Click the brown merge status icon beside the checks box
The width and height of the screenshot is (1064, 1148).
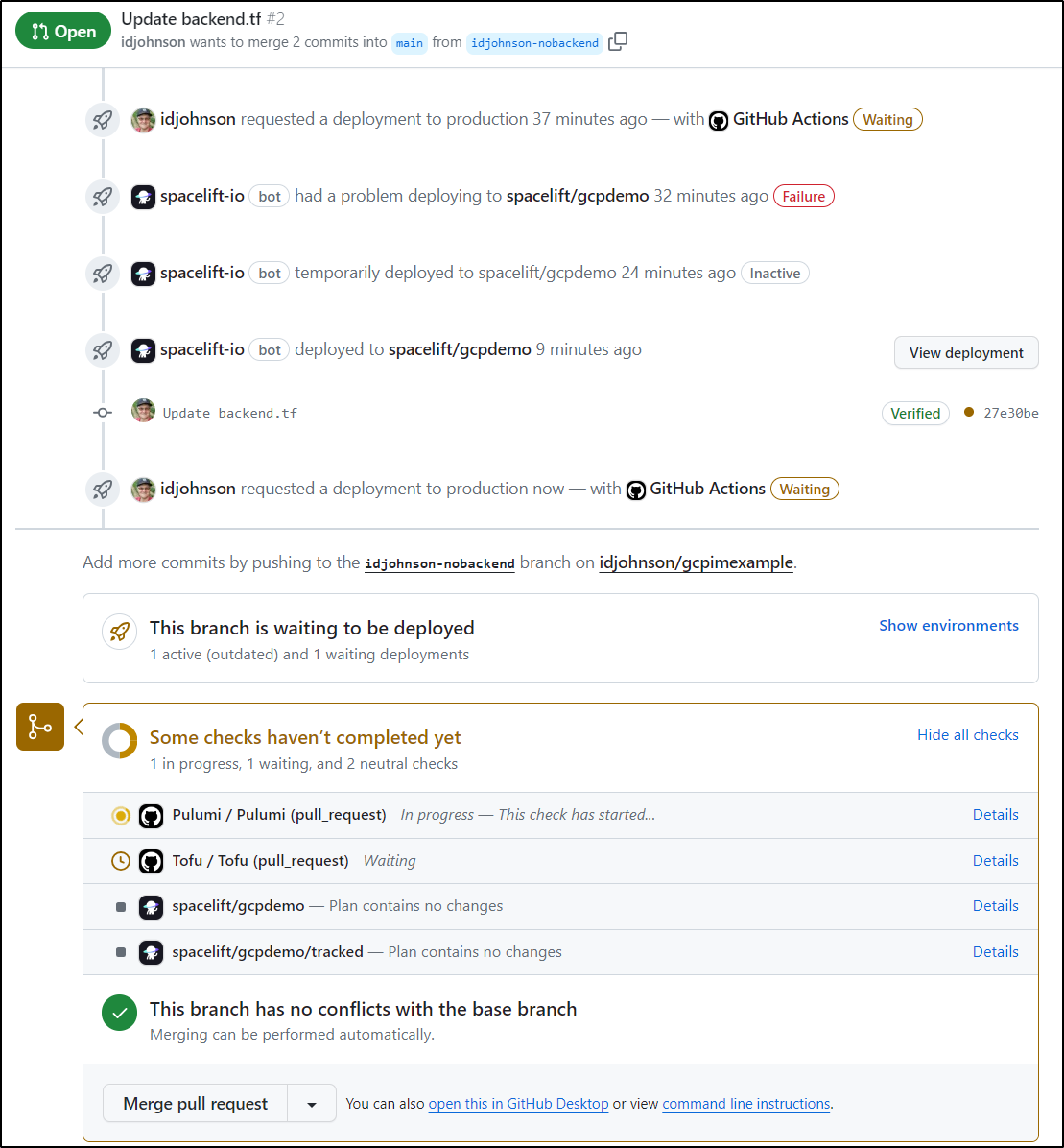[x=40, y=727]
